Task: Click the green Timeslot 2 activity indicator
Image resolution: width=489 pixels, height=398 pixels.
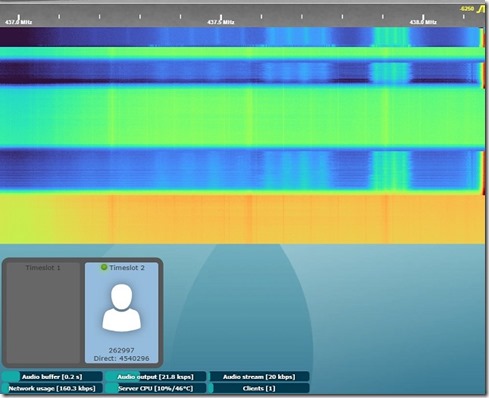Action: coord(104,267)
